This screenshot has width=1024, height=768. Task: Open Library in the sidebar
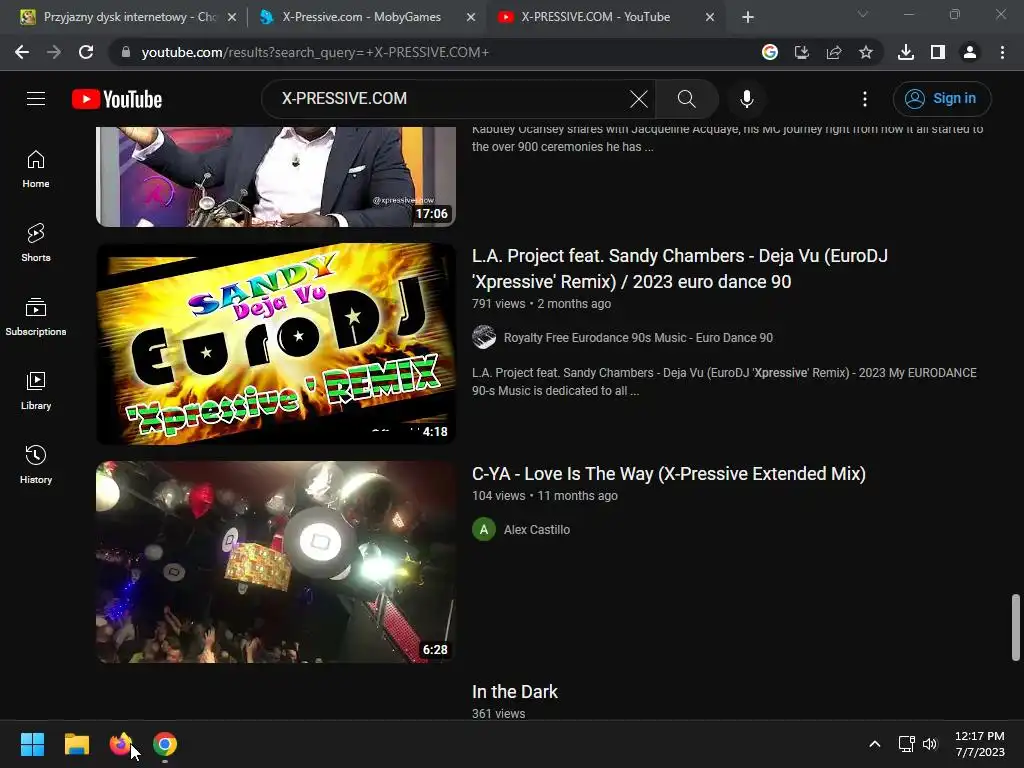point(36,391)
